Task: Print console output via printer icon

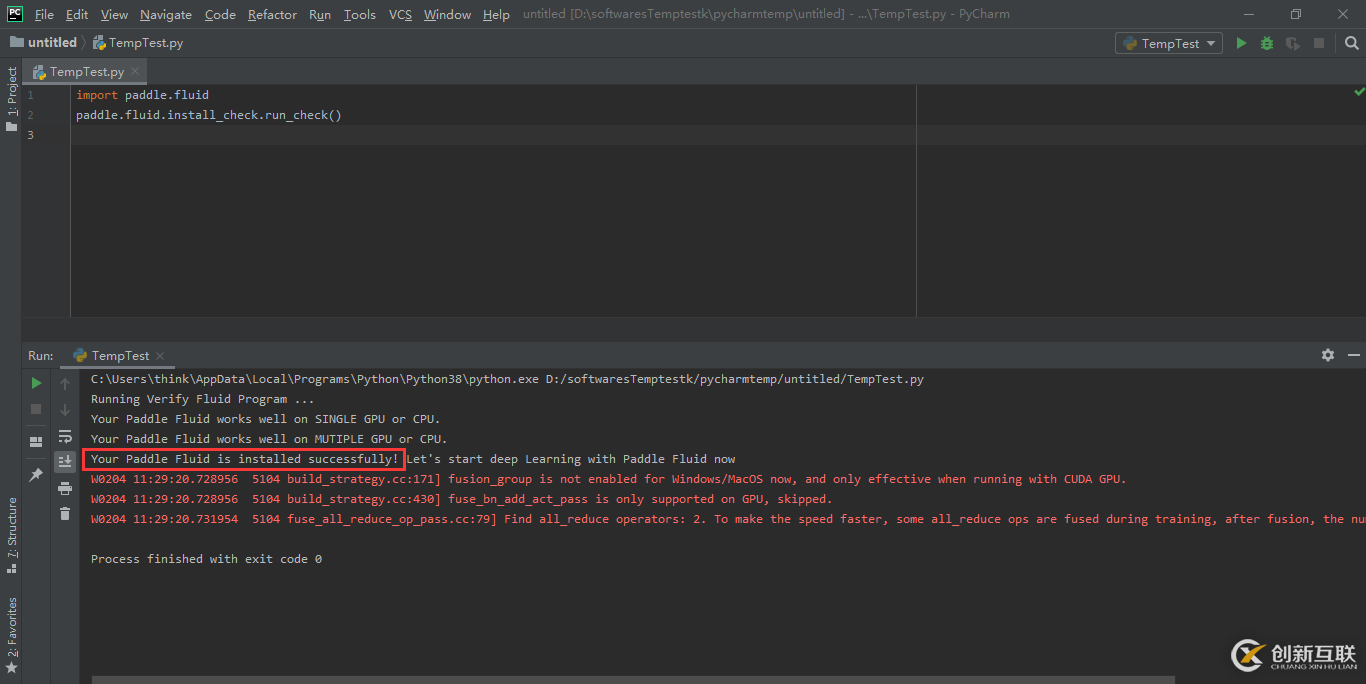Action: [65, 488]
